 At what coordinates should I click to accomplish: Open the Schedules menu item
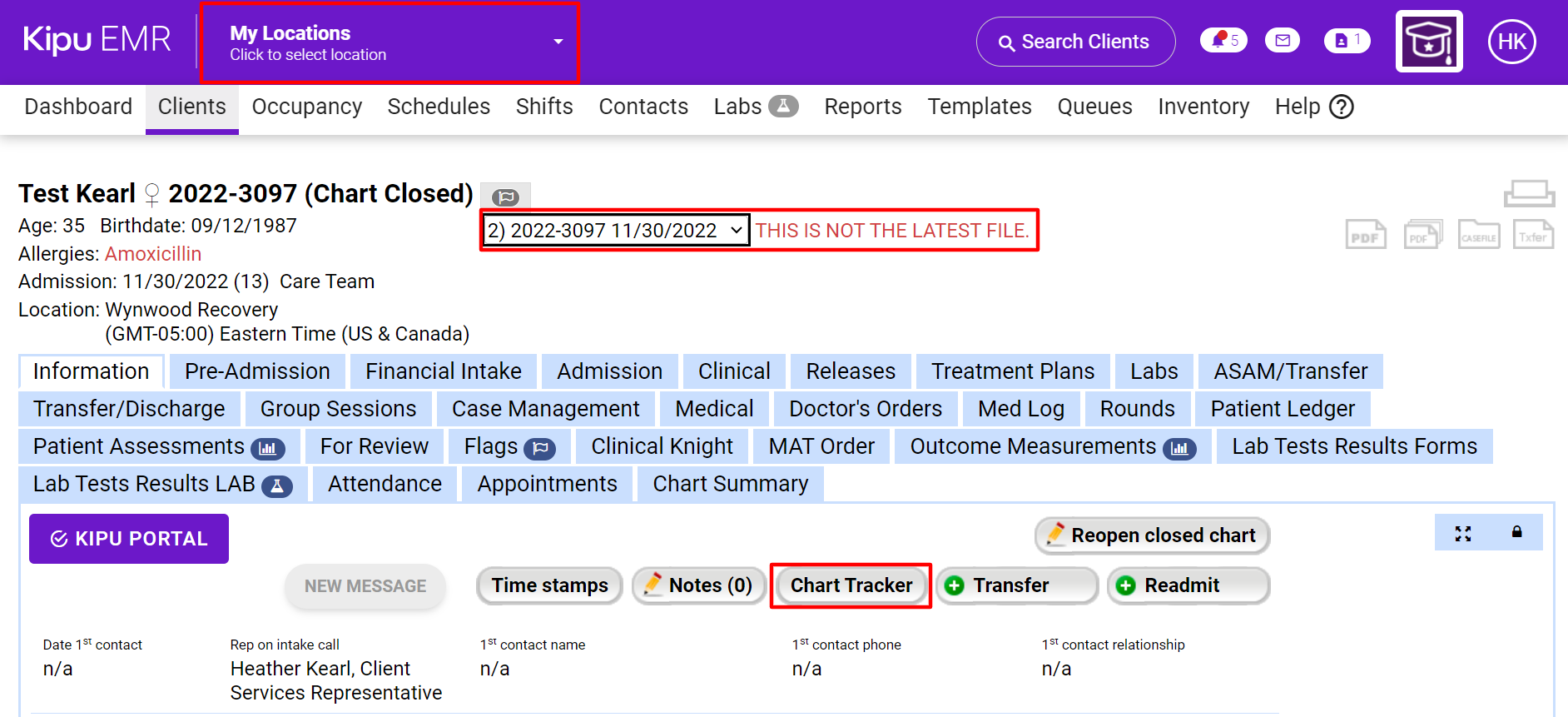[438, 107]
